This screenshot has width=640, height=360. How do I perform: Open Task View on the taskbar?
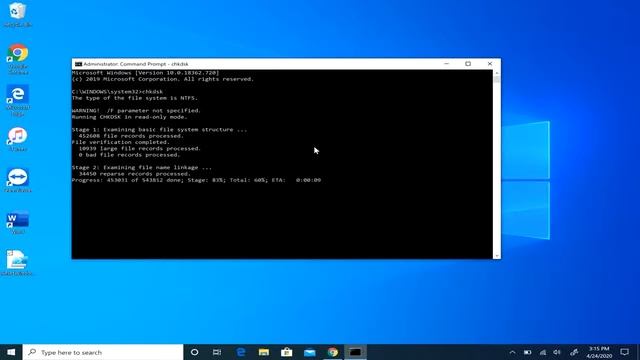[x=217, y=352]
